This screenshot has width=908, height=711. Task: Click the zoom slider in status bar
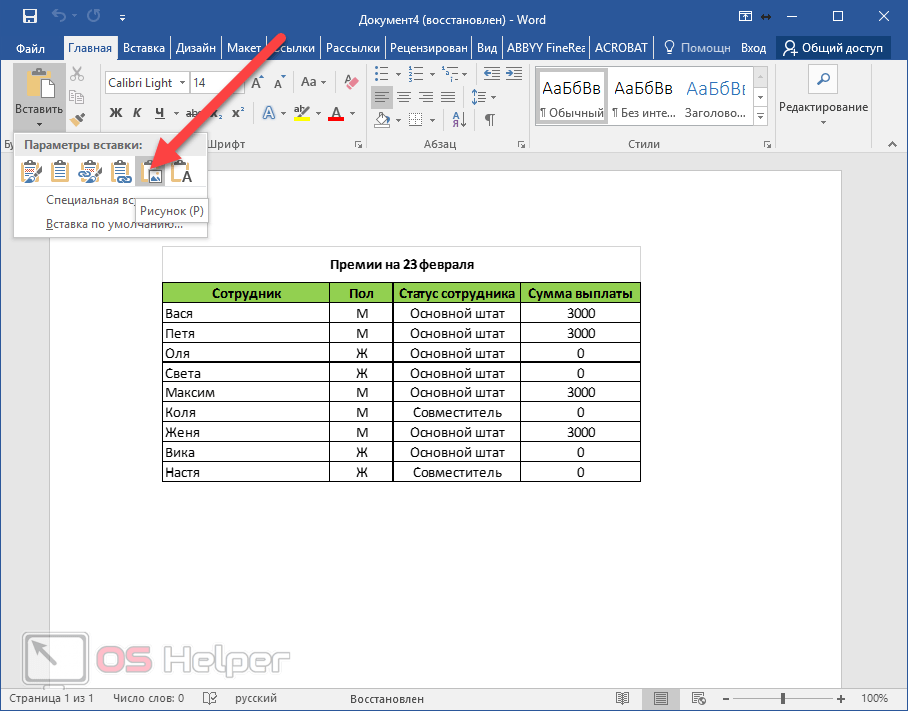(783, 698)
